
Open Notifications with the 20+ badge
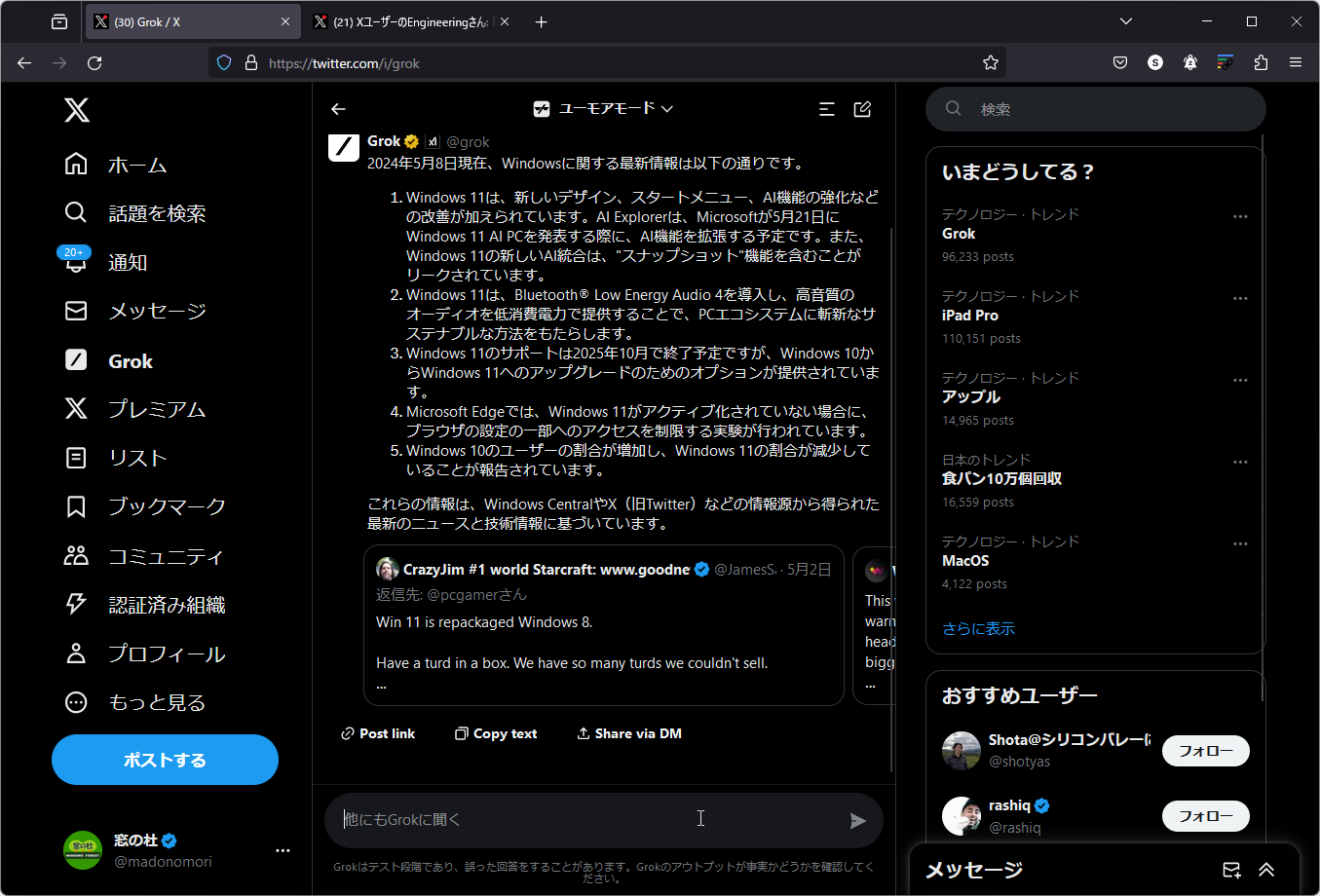(125, 262)
